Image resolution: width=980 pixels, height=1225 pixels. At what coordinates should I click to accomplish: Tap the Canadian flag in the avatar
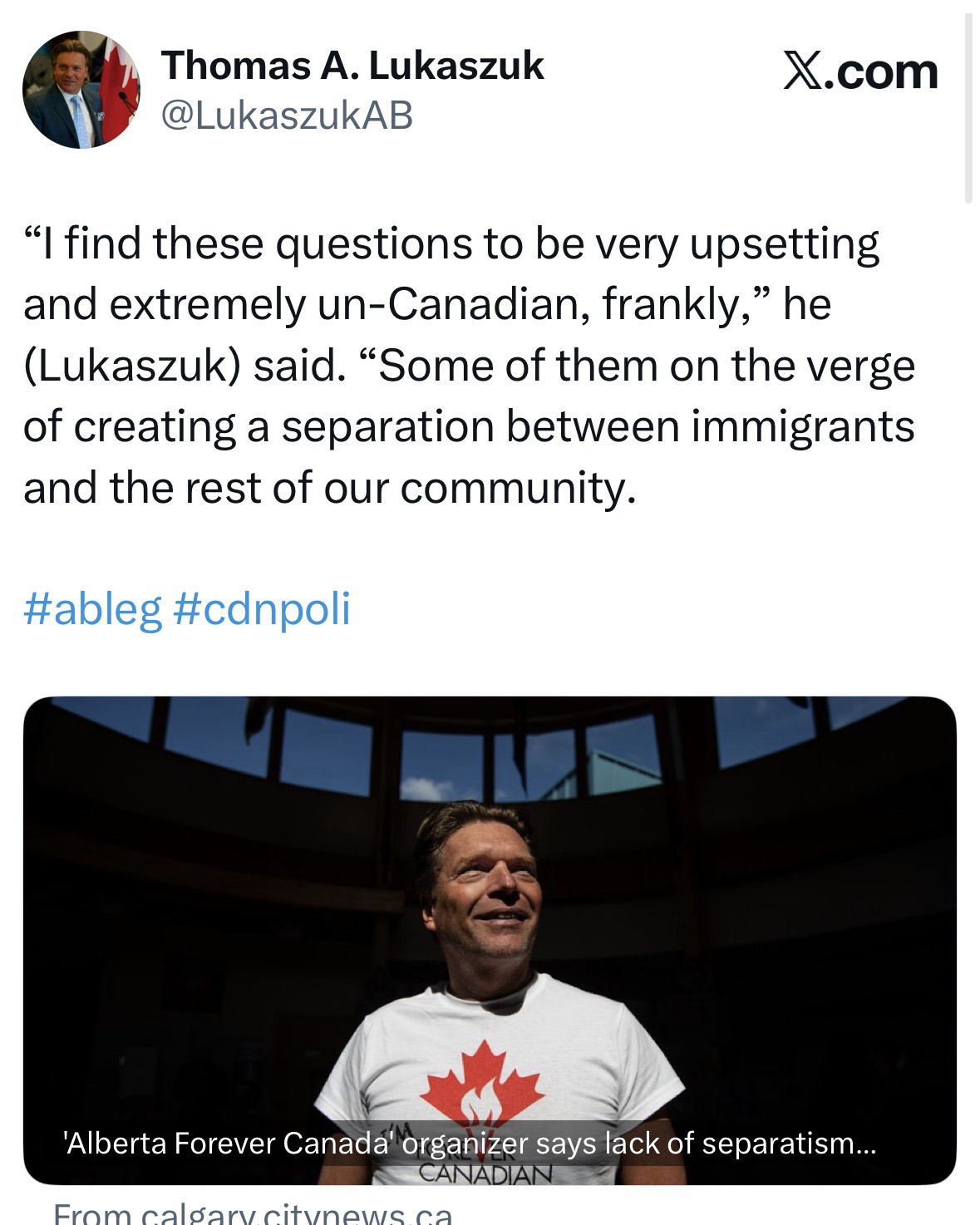coord(120,87)
